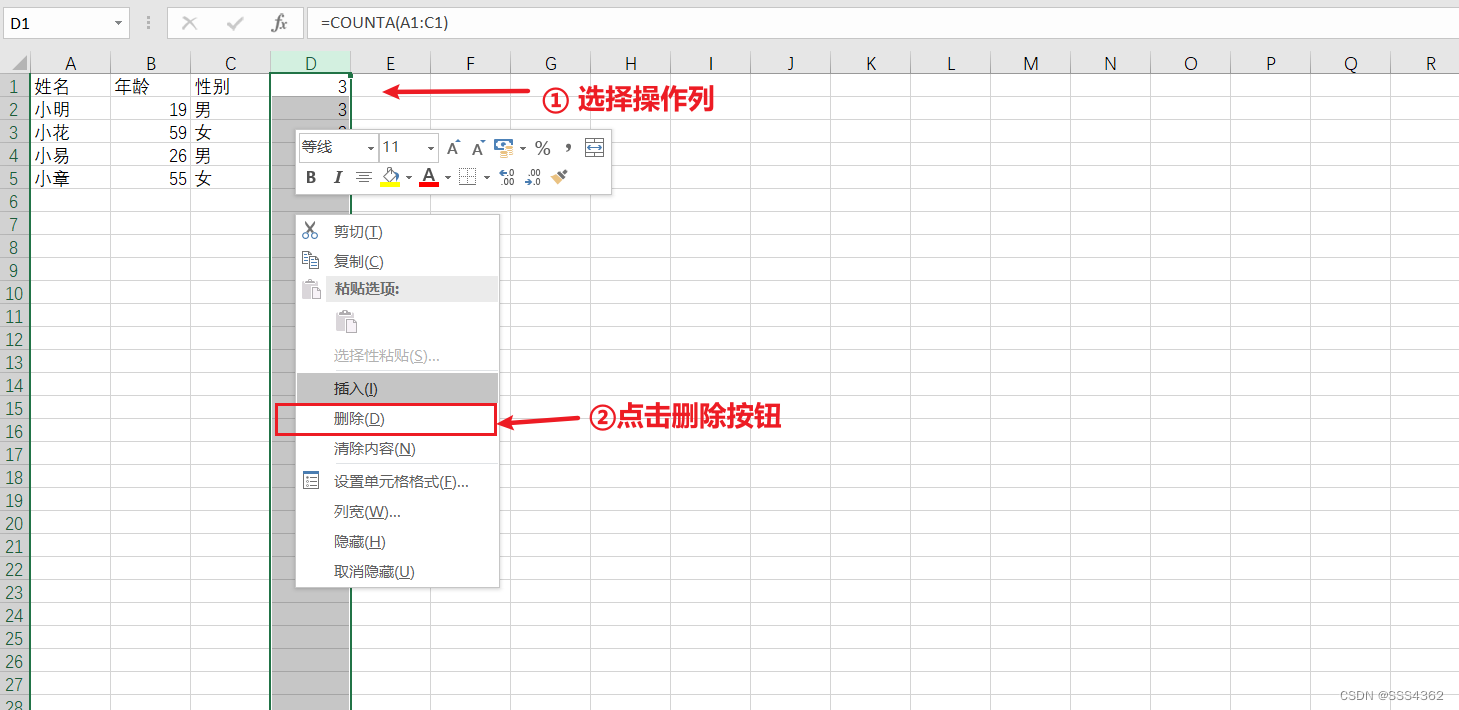Apply percent style format
The height and width of the screenshot is (710, 1459).
(x=543, y=148)
